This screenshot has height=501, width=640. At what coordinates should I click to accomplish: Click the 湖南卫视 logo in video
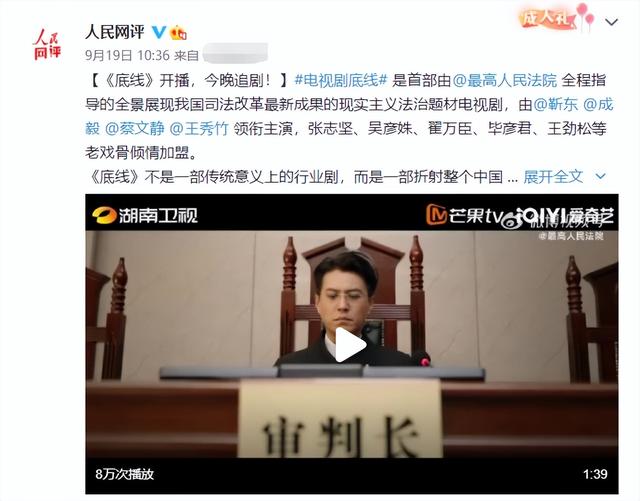click(145, 215)
